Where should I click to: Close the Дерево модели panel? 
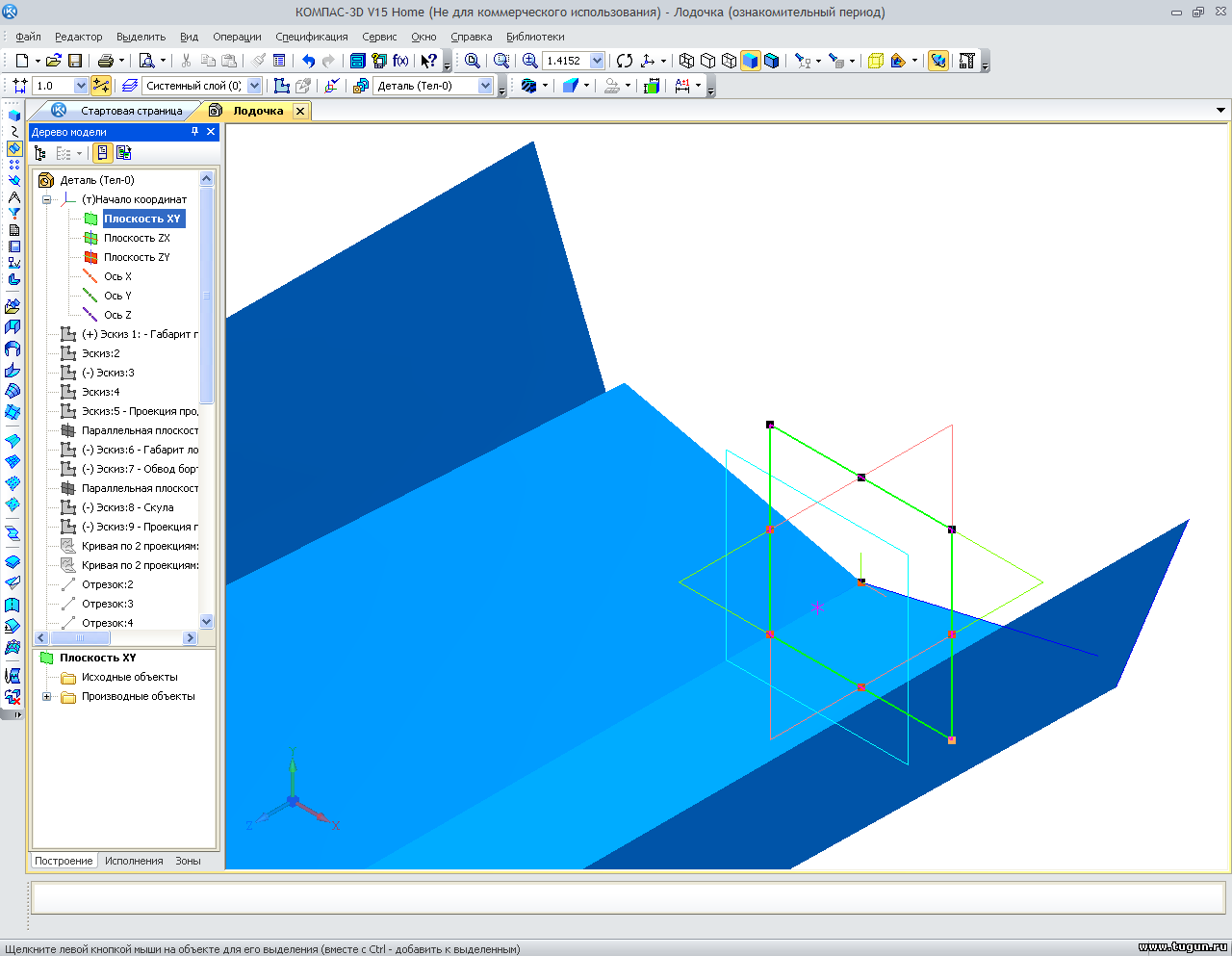coord(211,132)
